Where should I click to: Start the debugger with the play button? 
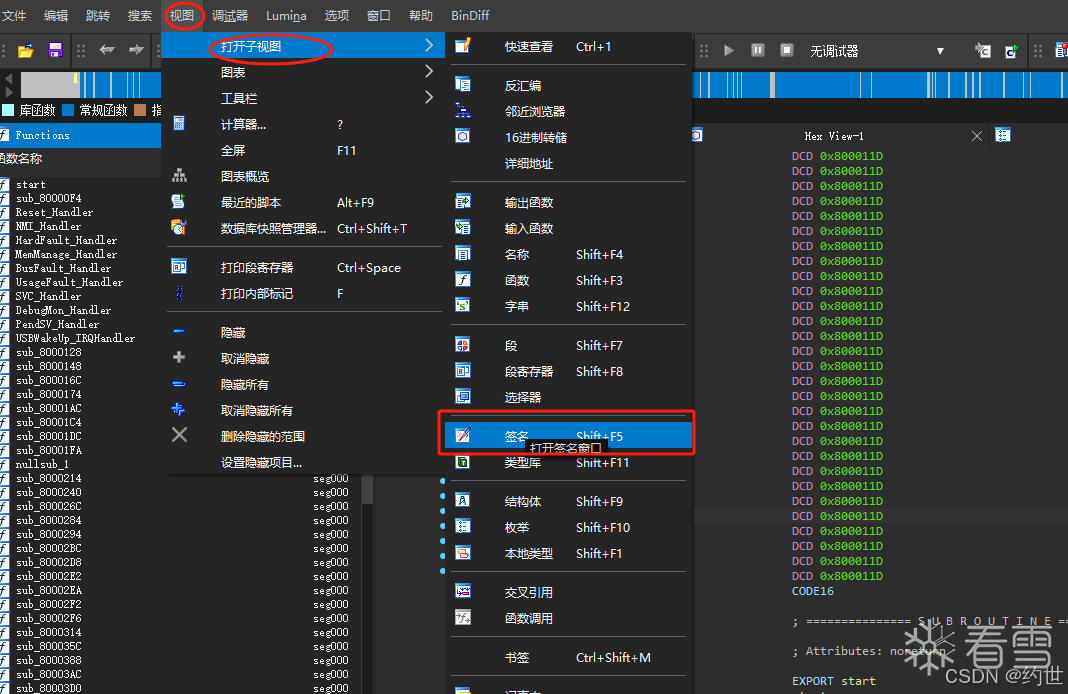point(729,50)
